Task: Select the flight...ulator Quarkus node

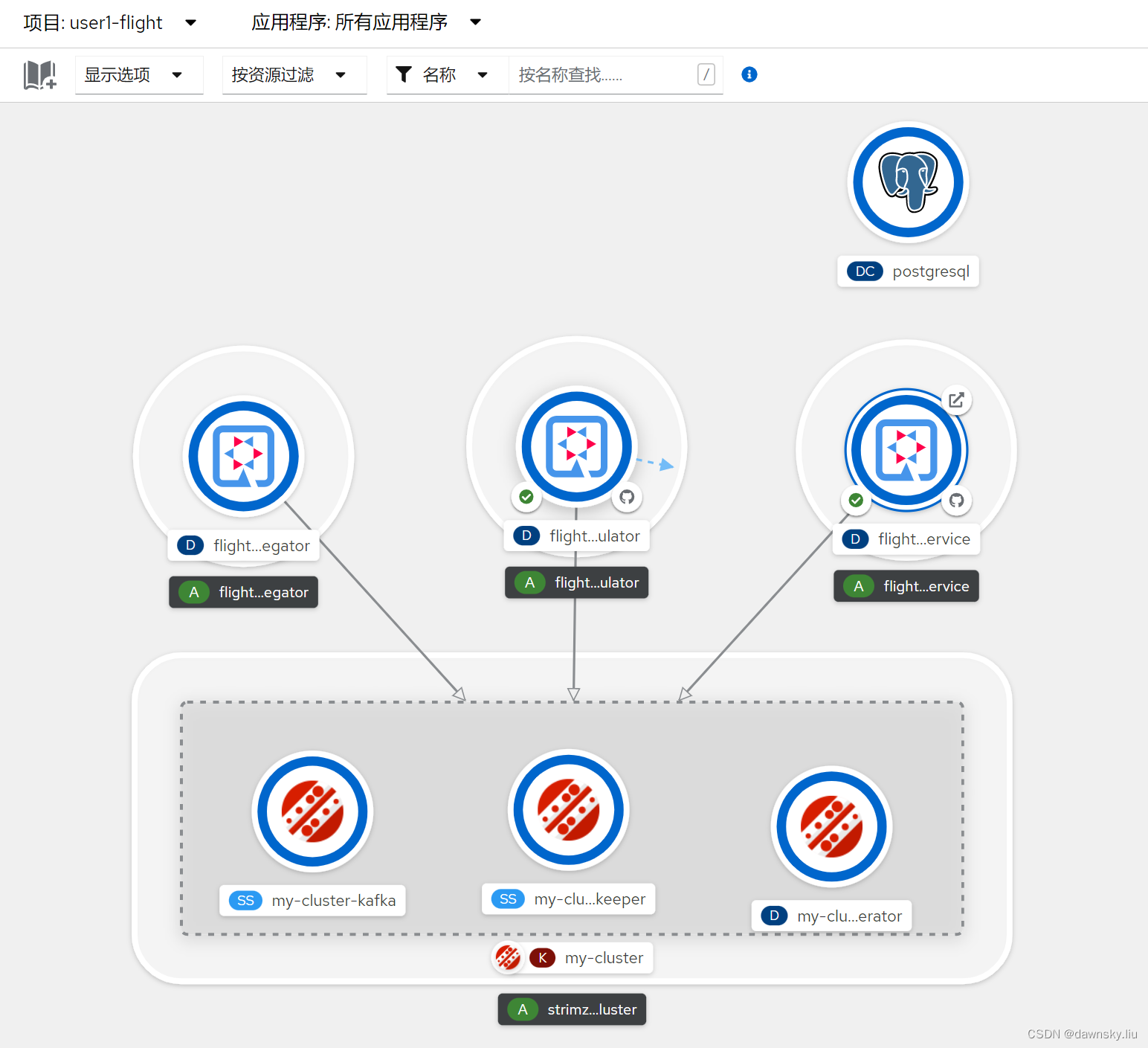Action: coord(576,446)
